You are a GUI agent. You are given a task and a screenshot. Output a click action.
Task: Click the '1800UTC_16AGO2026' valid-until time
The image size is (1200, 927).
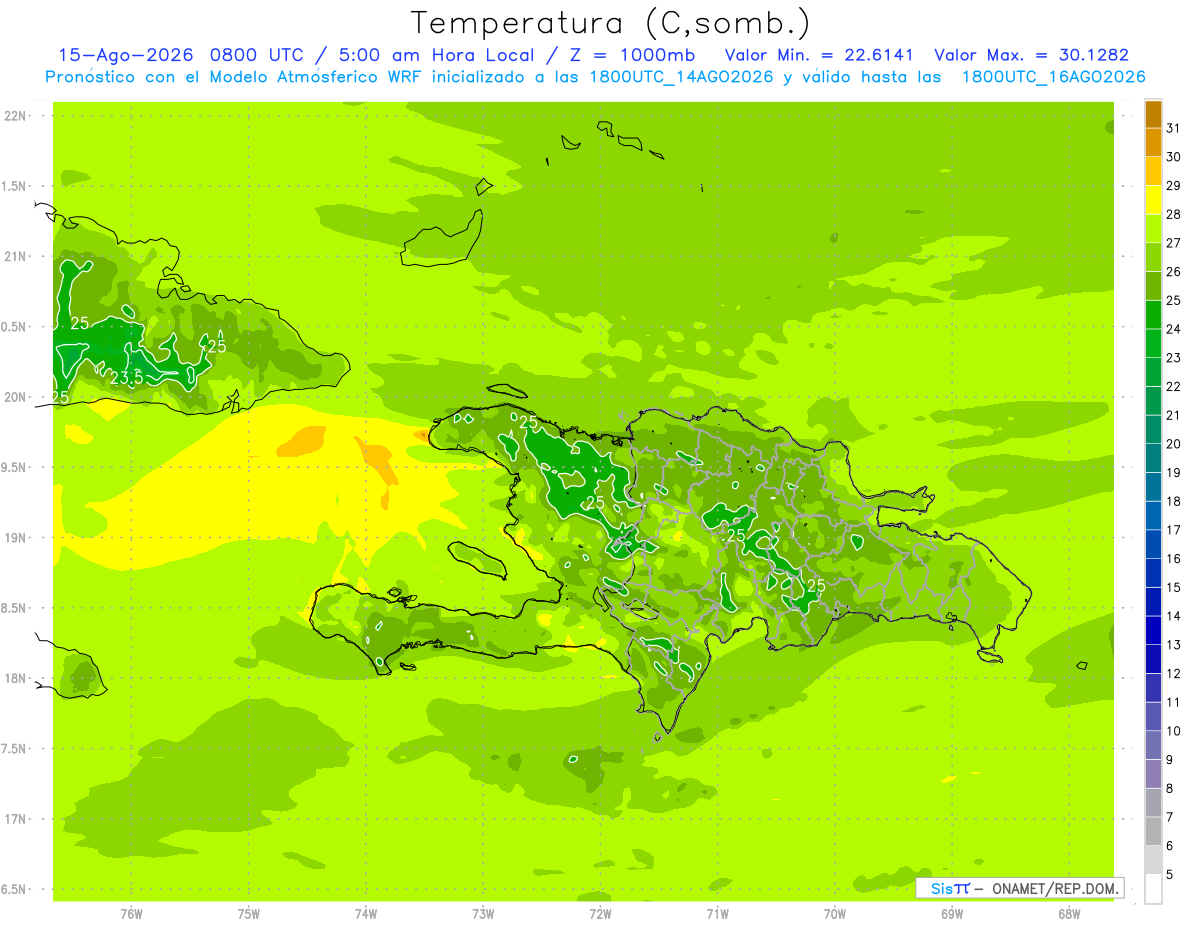[1053, 77]
